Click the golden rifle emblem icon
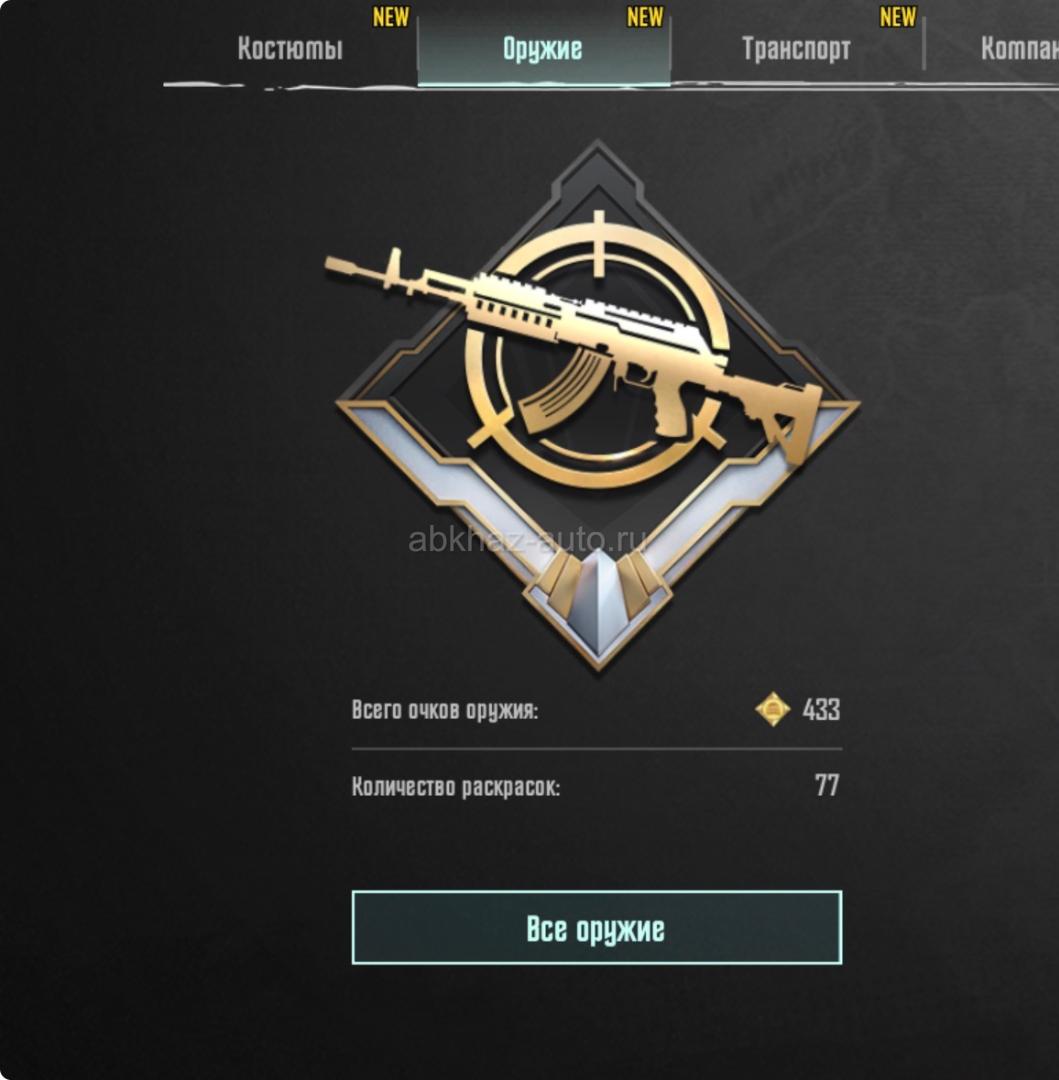Image resolution: width=1059 pixels, height=1080 pixels. (x=597, y=406)
